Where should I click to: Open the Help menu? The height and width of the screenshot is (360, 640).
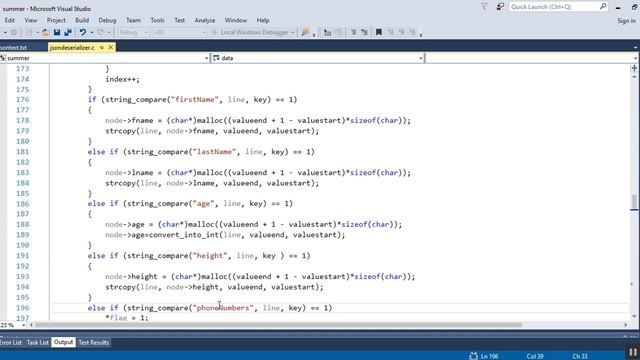pyautogui.click(x=263, y=20)
